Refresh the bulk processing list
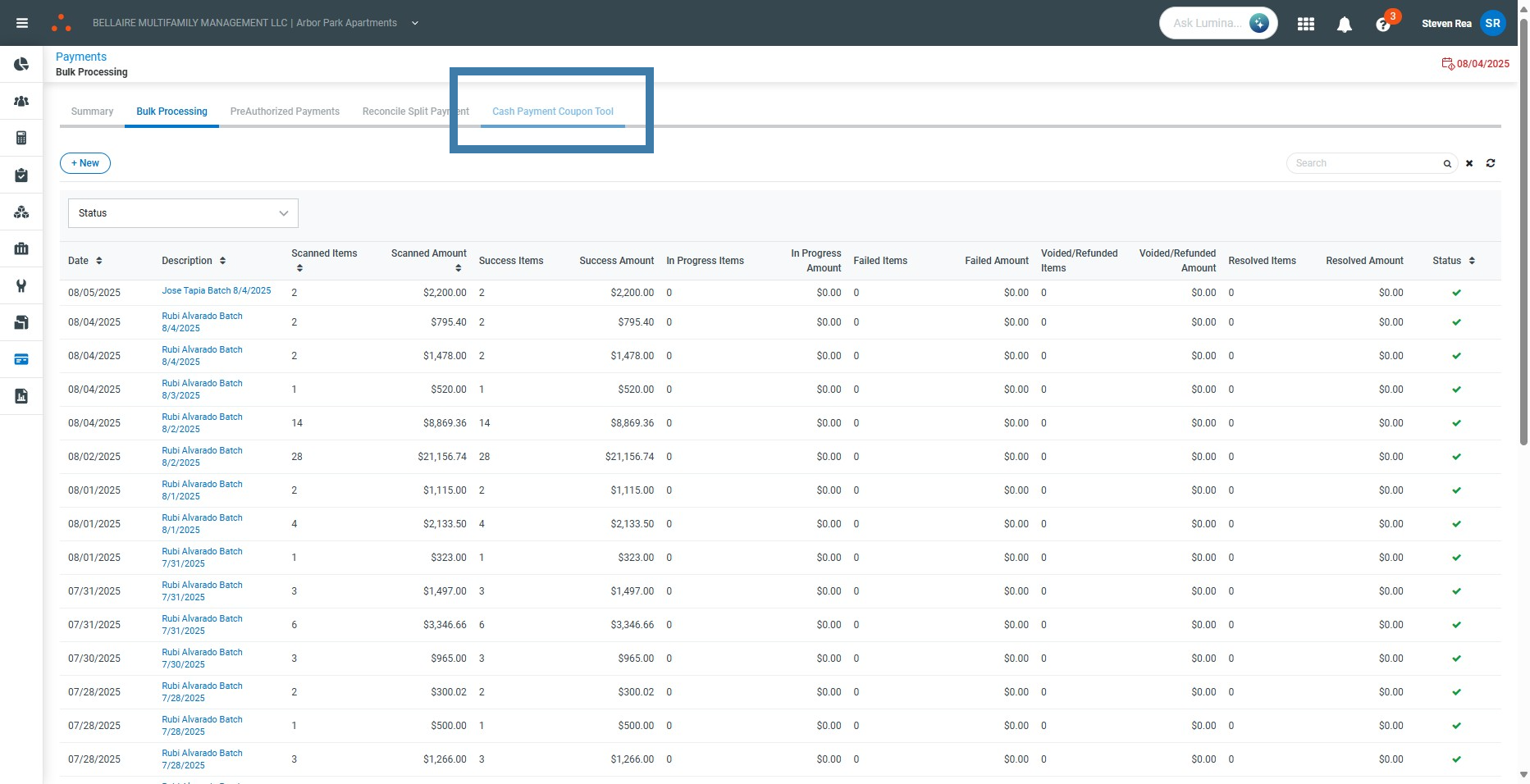Screen dimensions: 1530x784 click(x=1491, y=163)
